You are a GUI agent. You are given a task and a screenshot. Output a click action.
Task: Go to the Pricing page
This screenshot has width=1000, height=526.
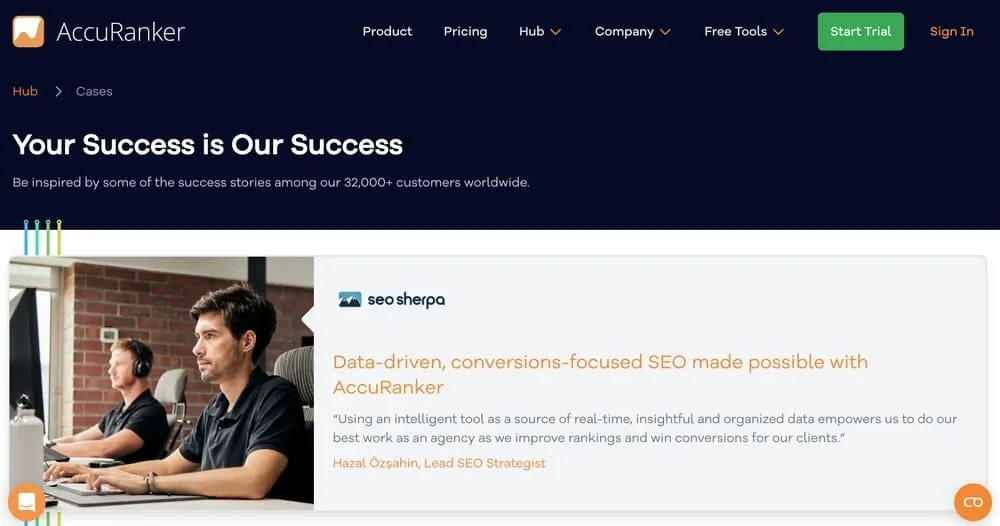(x=465, y=31)
